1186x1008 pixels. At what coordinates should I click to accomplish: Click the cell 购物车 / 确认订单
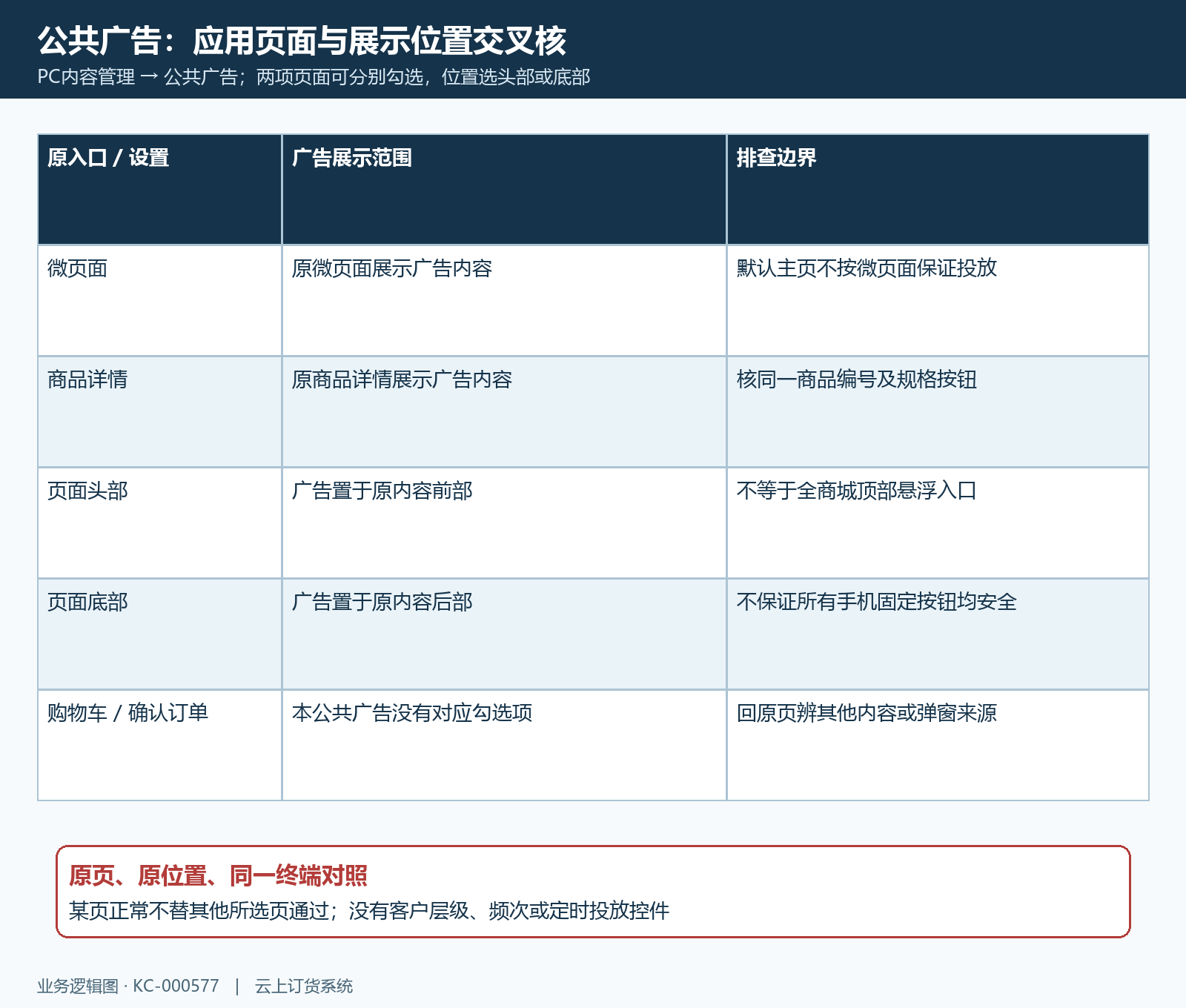point(159,745)
